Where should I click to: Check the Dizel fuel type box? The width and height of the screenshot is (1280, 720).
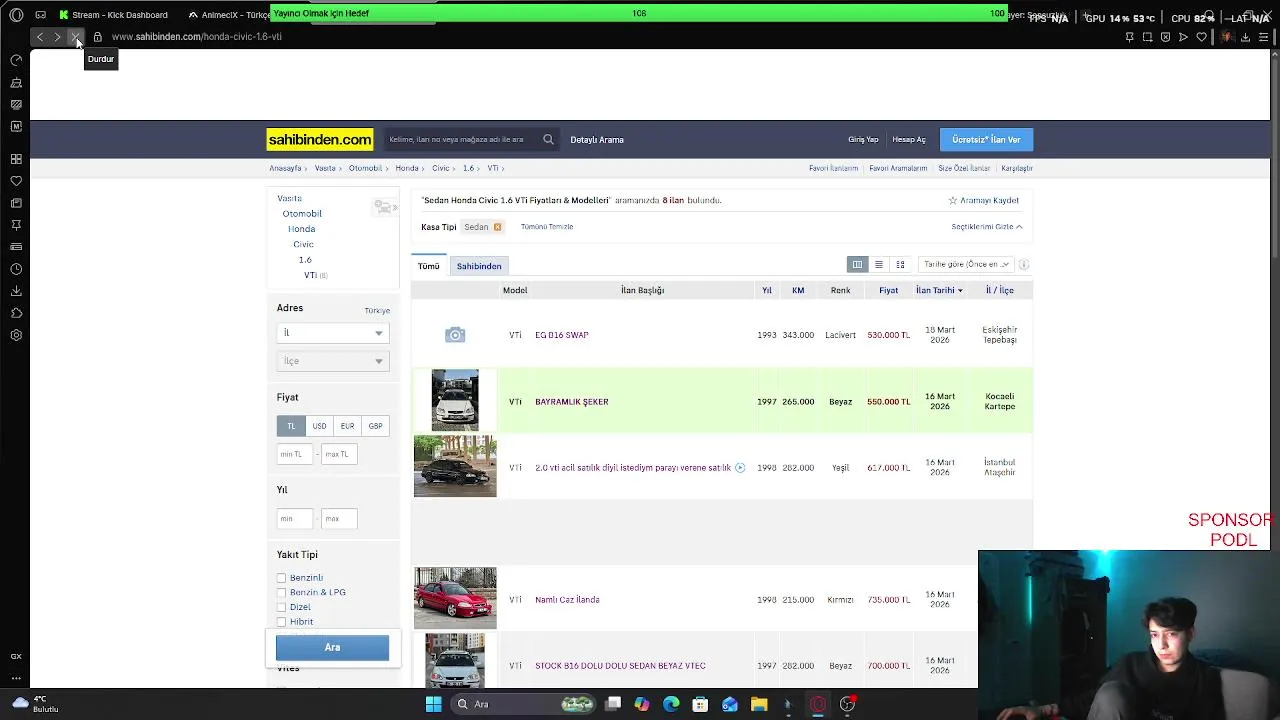281,607
